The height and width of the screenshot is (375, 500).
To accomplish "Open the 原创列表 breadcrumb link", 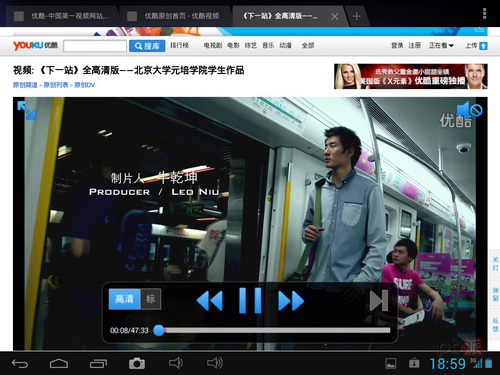I will [56, 85].
